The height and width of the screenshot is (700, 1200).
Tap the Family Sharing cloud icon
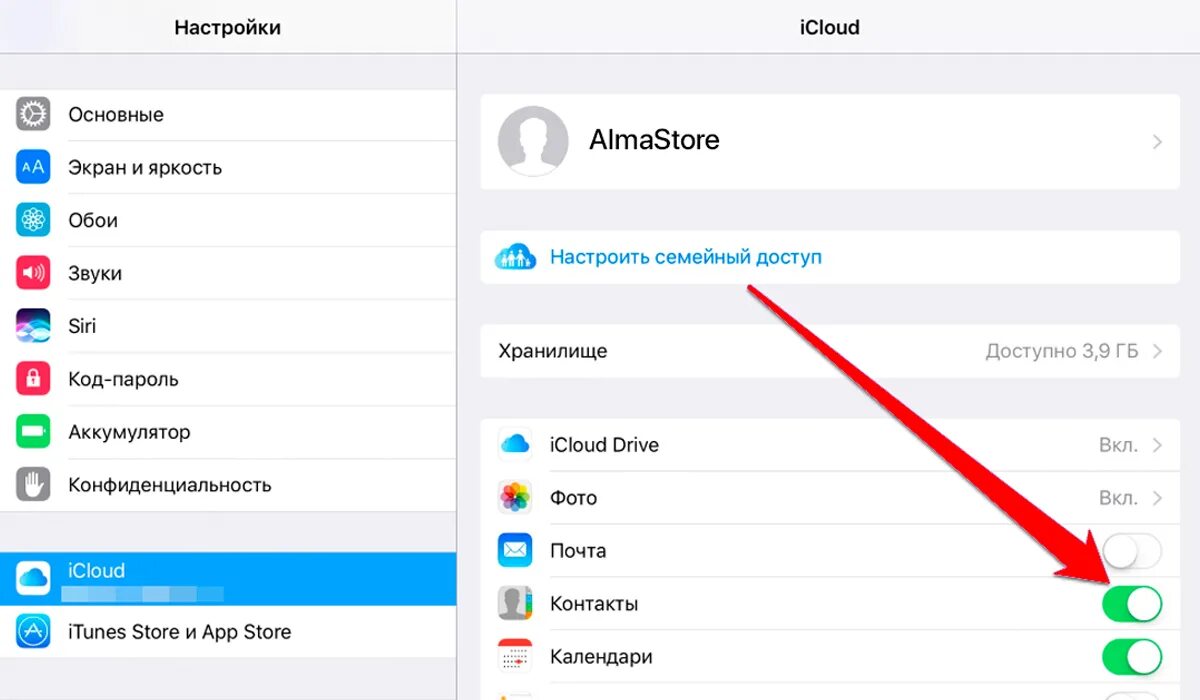pyautogui.click(x=515, y=257)
